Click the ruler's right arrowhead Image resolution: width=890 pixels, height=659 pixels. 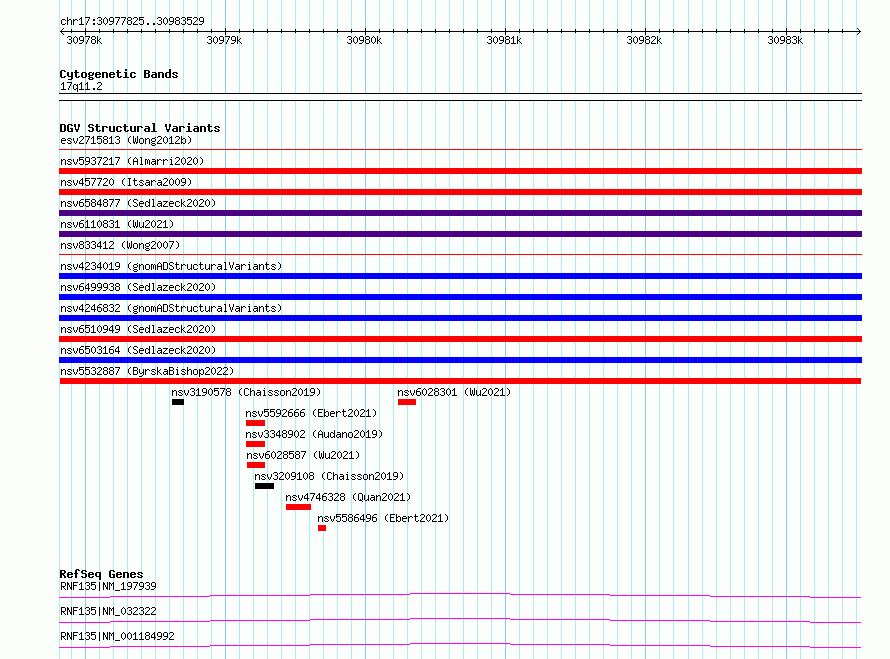[858, 31]
